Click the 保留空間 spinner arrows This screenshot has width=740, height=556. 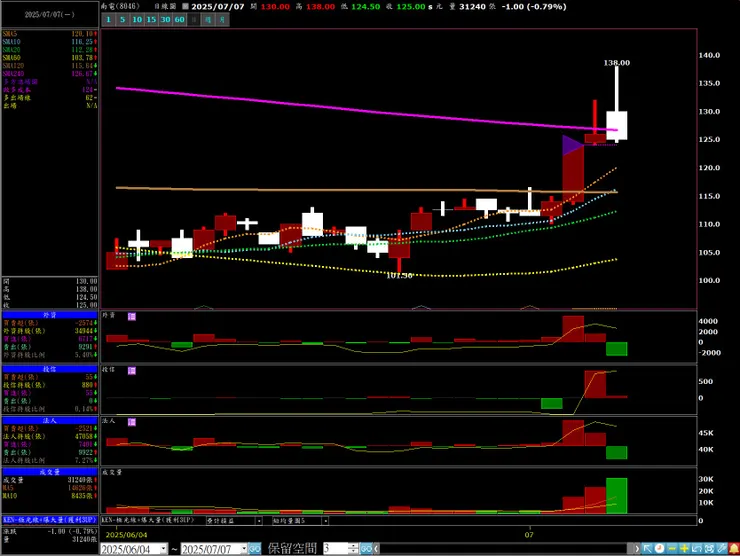pyautogui.click(x=353, y=549)
